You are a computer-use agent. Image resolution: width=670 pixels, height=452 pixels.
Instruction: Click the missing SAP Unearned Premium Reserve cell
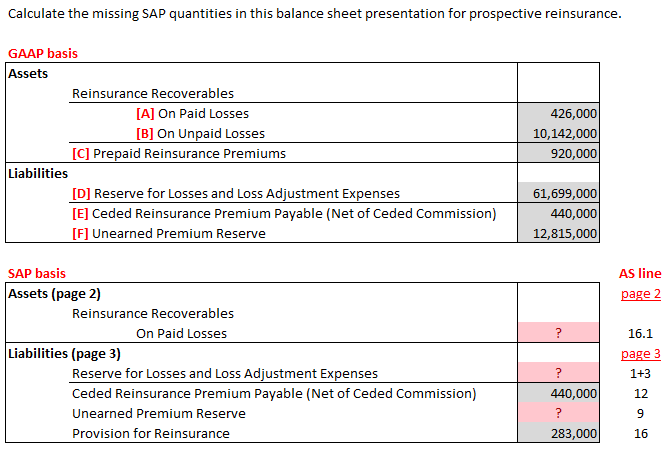(558, 413)
